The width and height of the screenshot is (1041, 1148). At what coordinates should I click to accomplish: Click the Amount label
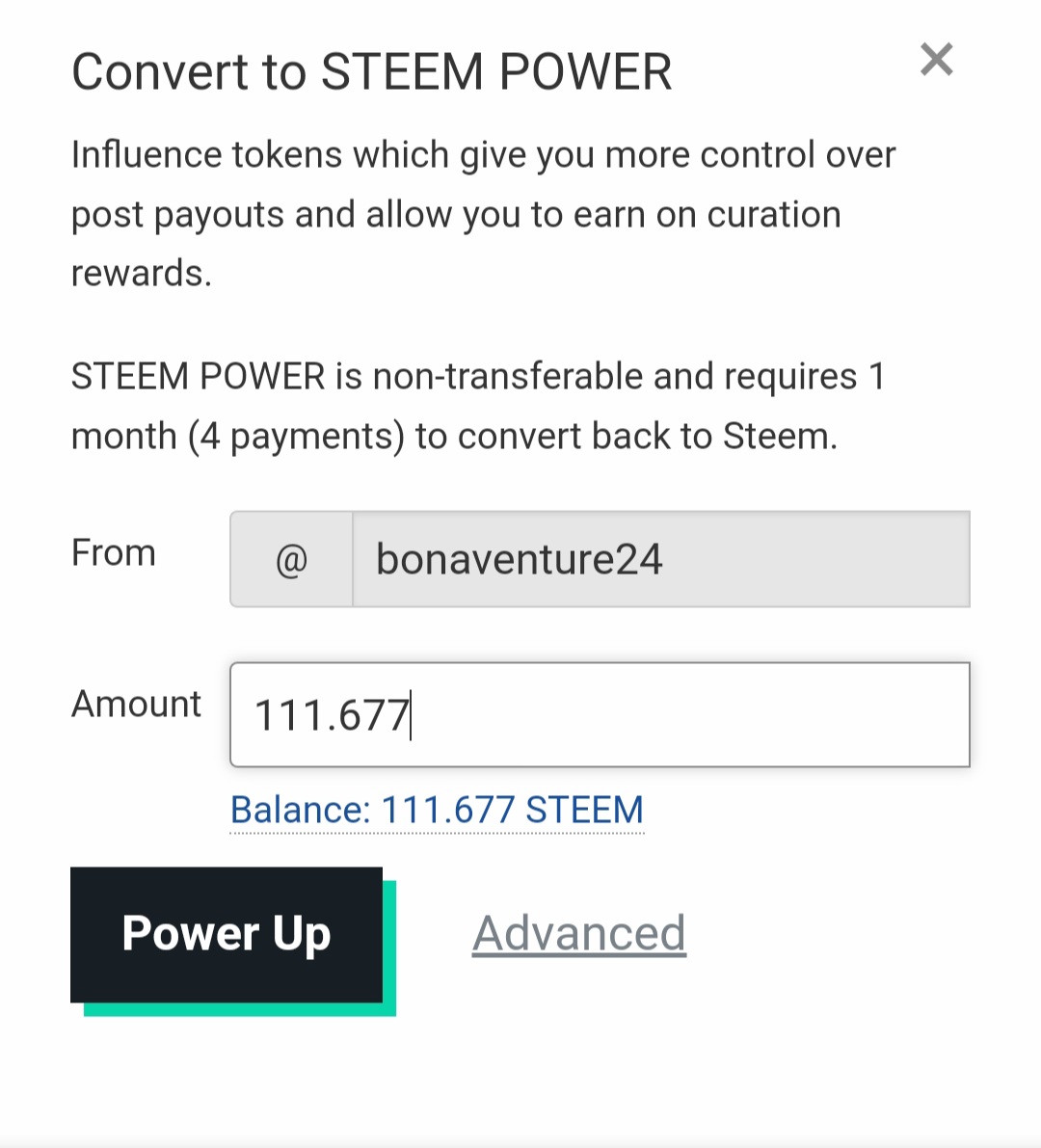[136, 705]
